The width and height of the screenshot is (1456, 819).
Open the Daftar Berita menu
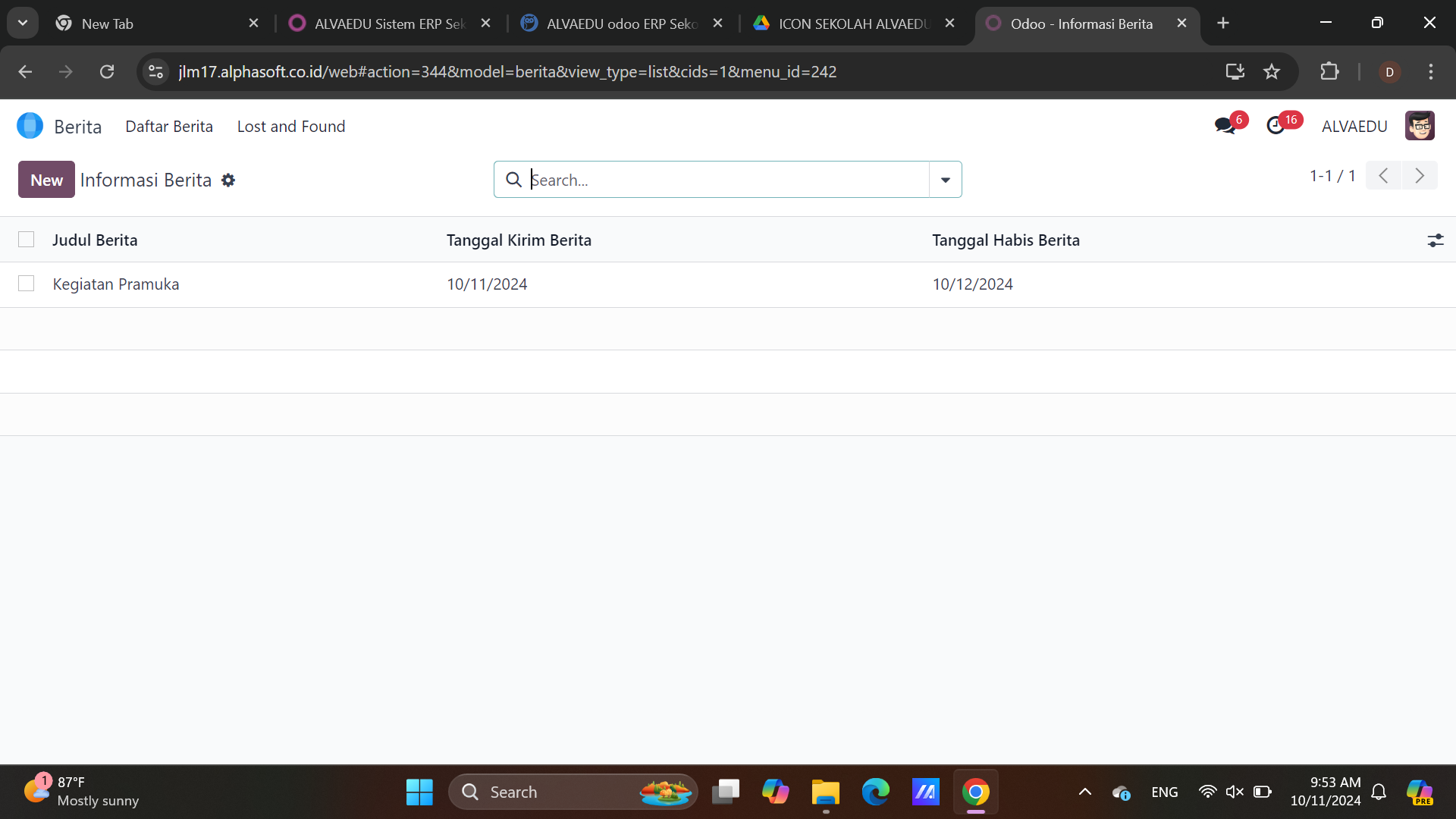click(x=169, y=127)
